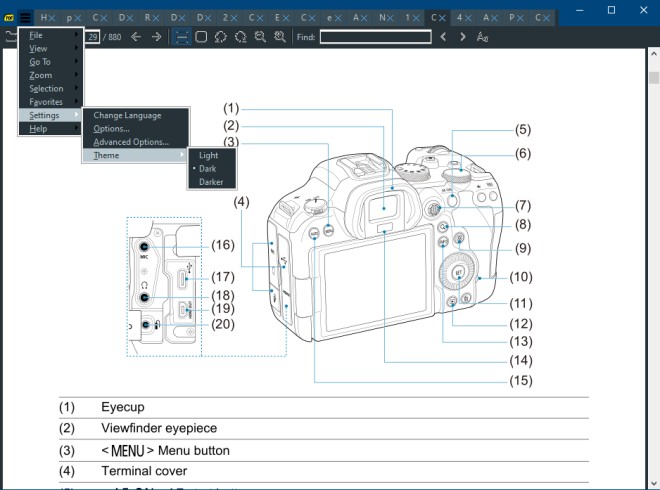Toggle the match case find option
The image size is (660, 490).
(x=482, y=37)
